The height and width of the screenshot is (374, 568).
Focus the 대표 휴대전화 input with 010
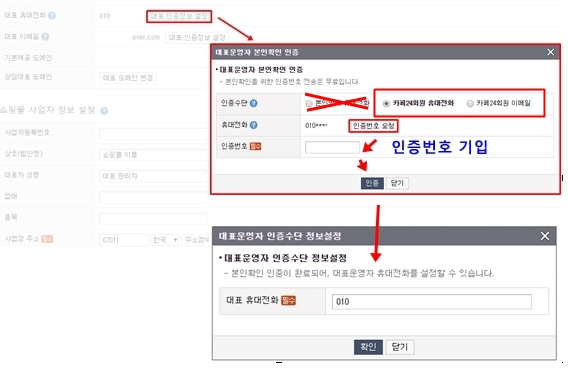click(432, 302)
